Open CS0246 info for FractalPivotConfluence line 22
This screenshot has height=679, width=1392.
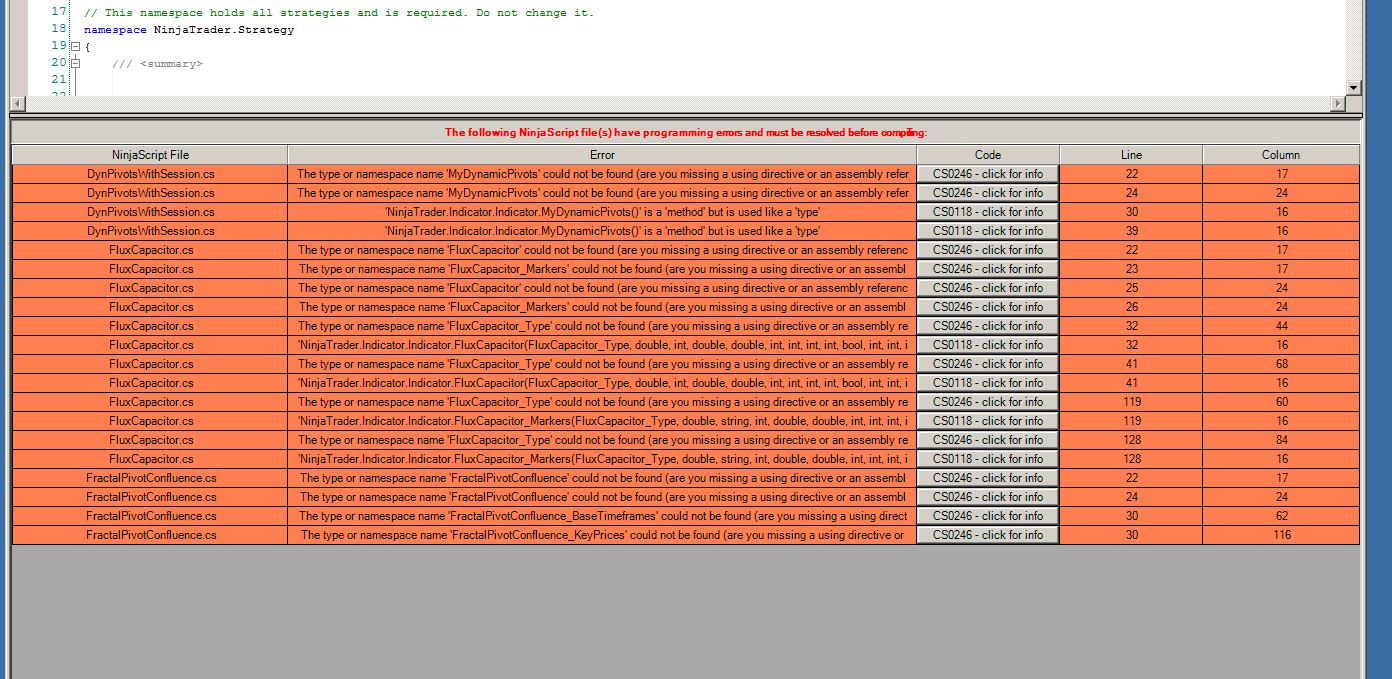[x=988, y=478]
